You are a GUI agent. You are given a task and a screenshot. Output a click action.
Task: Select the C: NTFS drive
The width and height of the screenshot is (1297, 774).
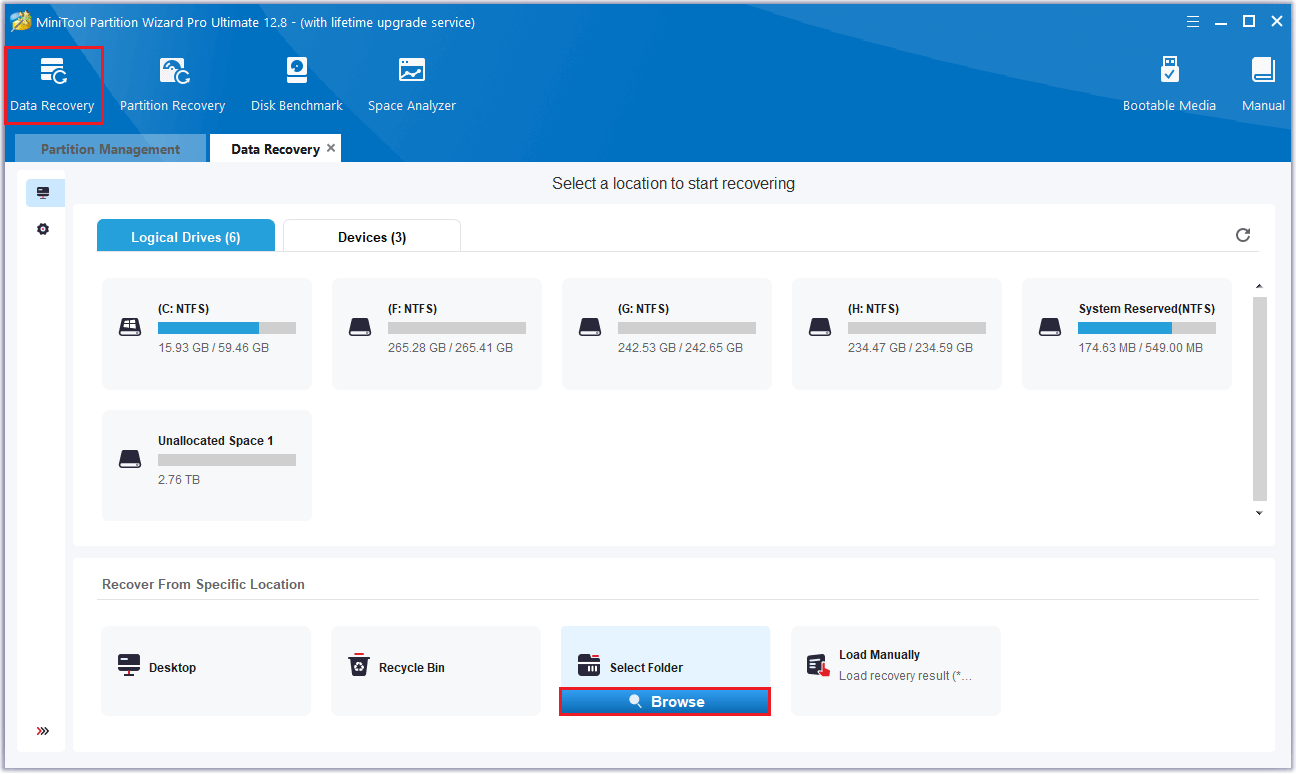pos(207,333)
